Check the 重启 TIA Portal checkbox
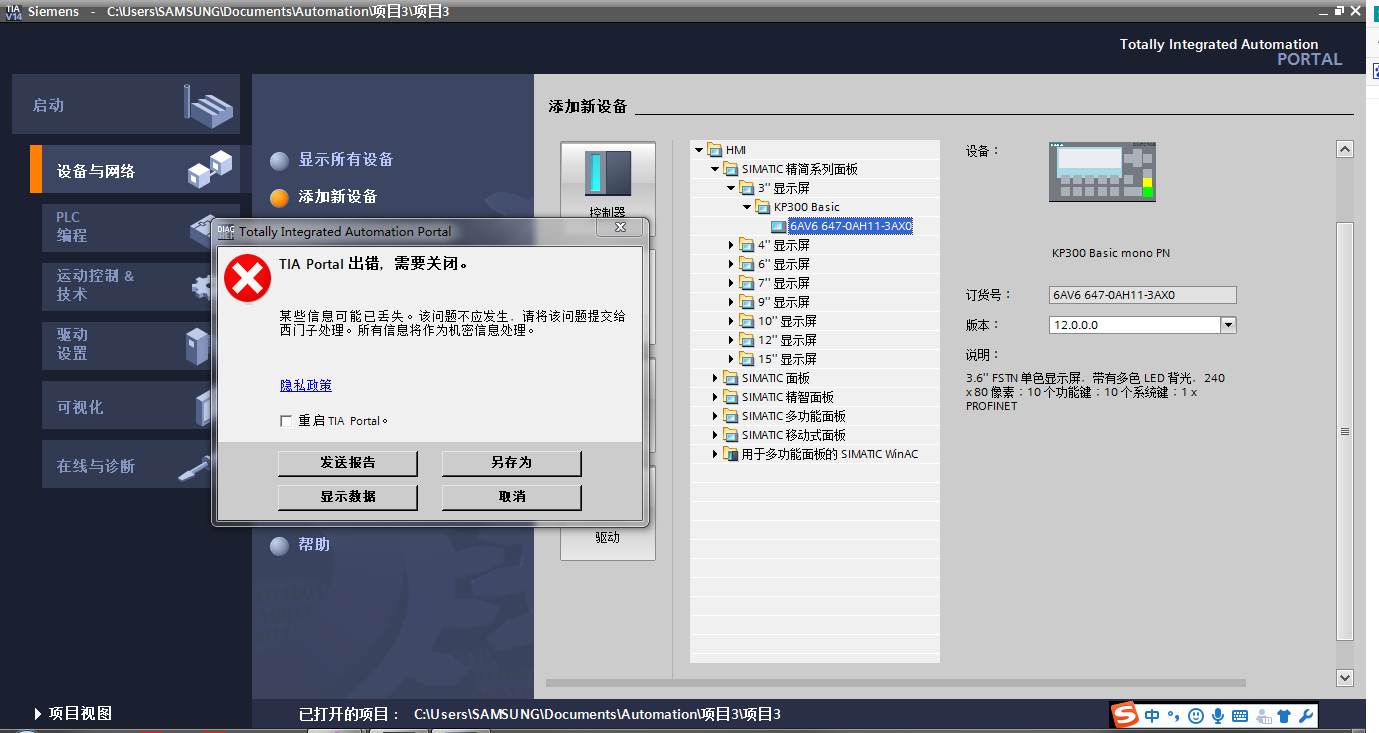Viewport: 1379px width, 733px height. [x=286, y=421]
